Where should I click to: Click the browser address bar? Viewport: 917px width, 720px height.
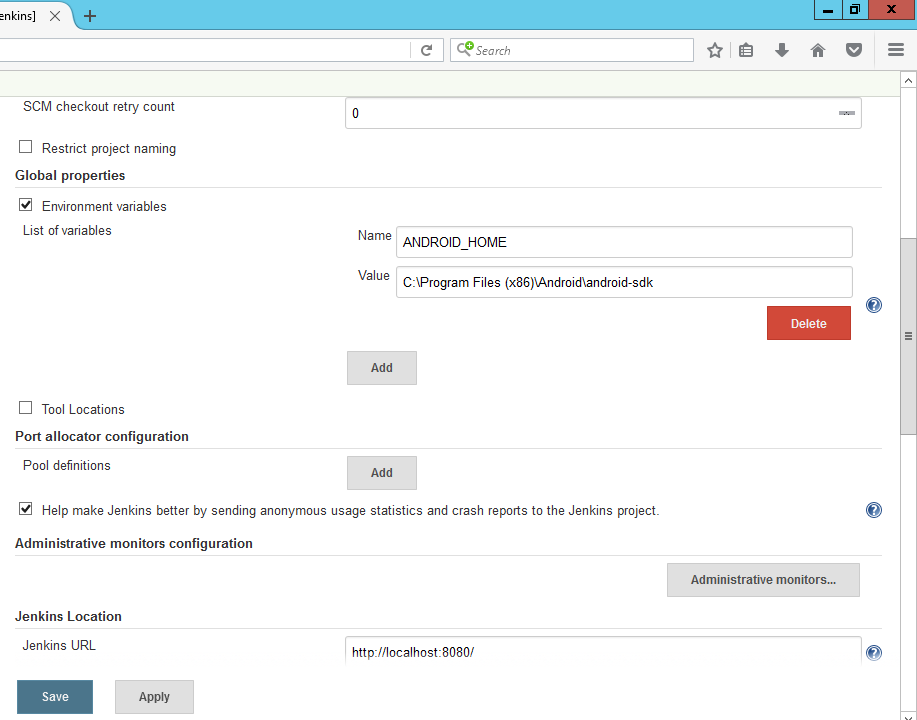[205, 50]
